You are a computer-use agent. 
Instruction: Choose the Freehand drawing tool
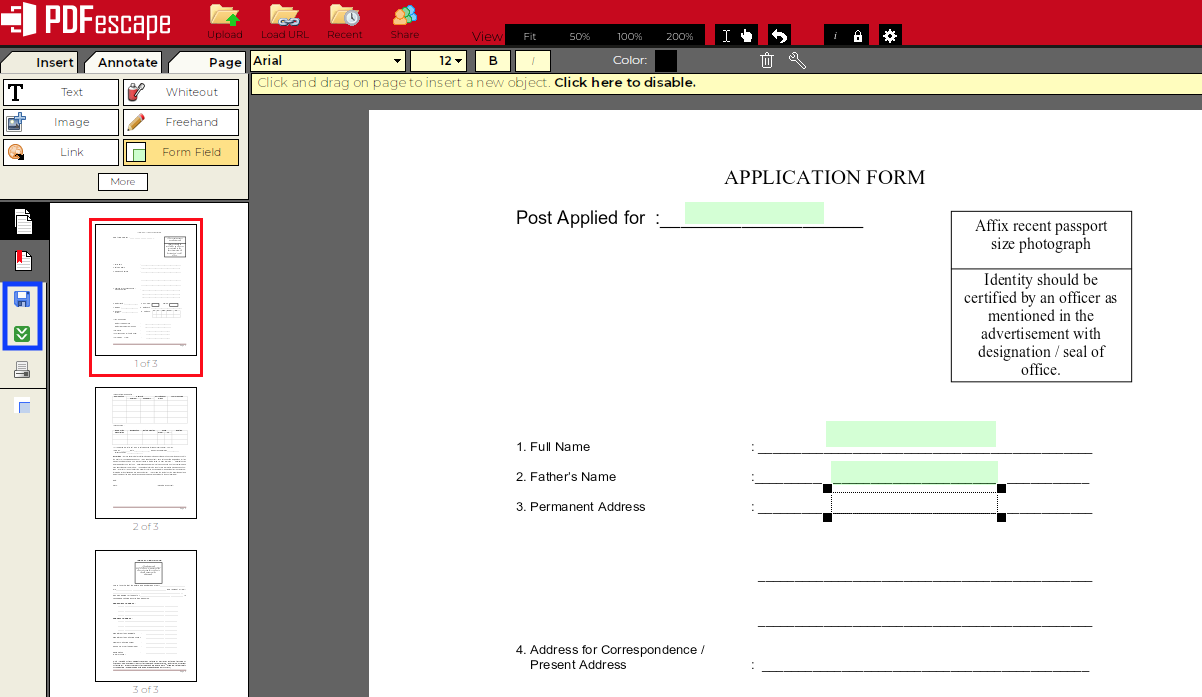click(x=181, y=122)
